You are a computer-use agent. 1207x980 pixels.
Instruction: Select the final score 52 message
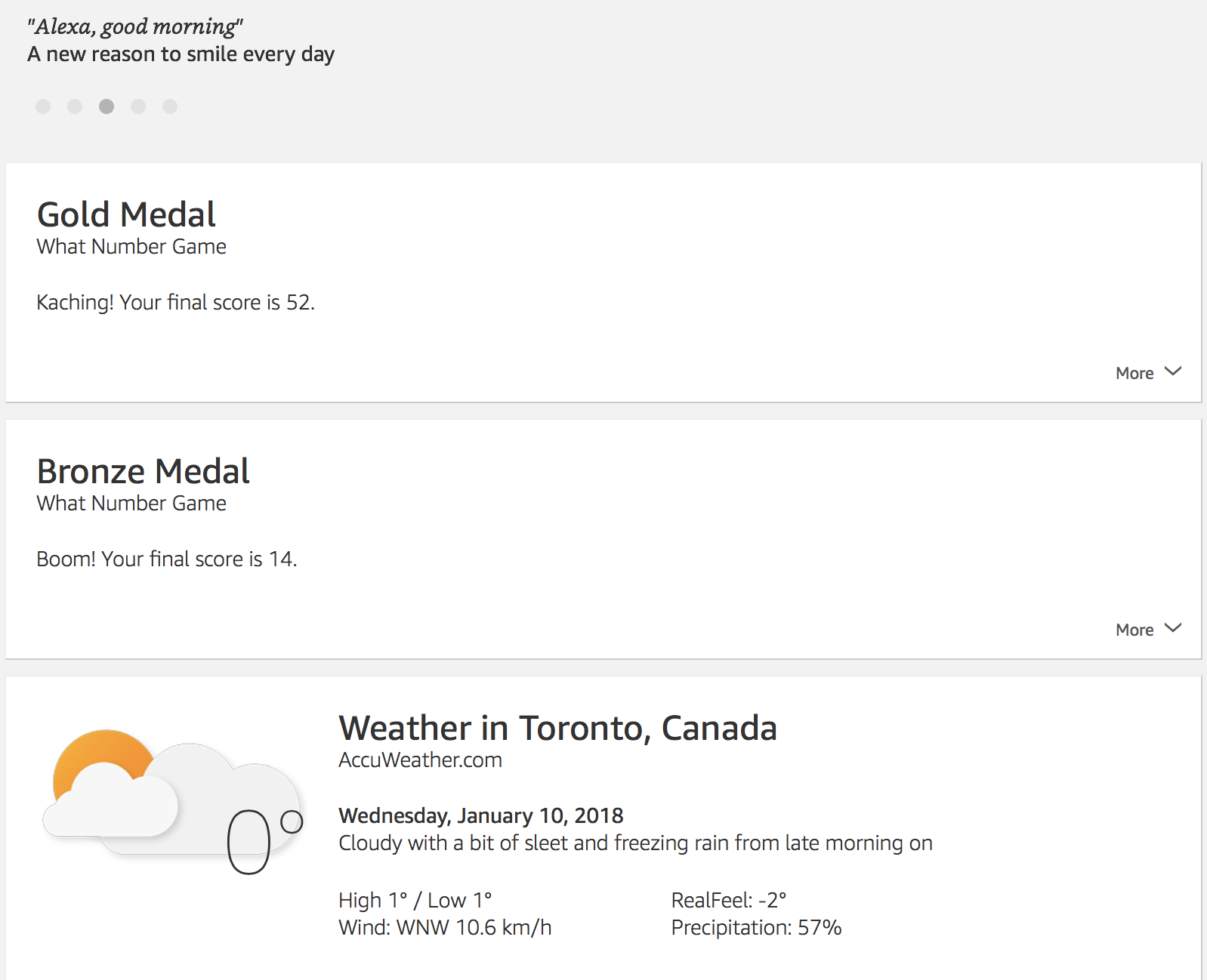[175, 303]
